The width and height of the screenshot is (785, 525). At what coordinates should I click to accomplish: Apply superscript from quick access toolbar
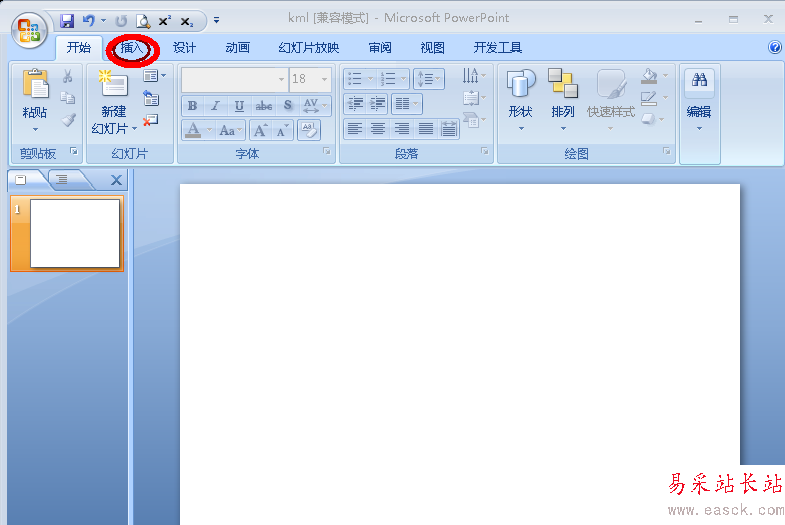pyautogui.click(x=165, y=21)
